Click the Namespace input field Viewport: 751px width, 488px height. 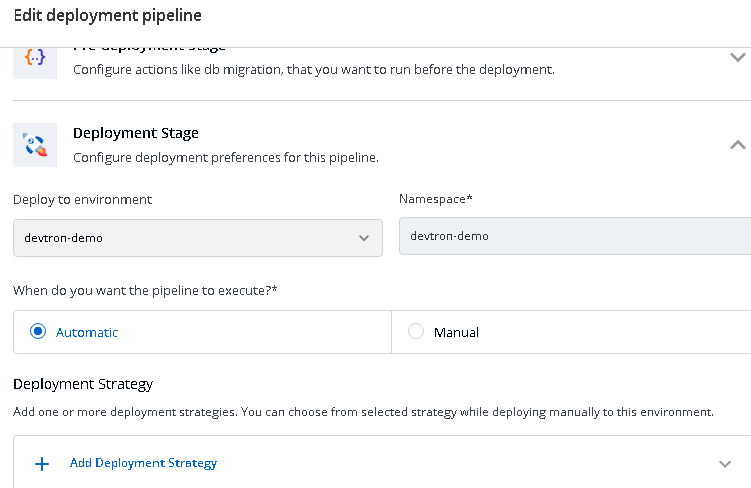[574, 236]
